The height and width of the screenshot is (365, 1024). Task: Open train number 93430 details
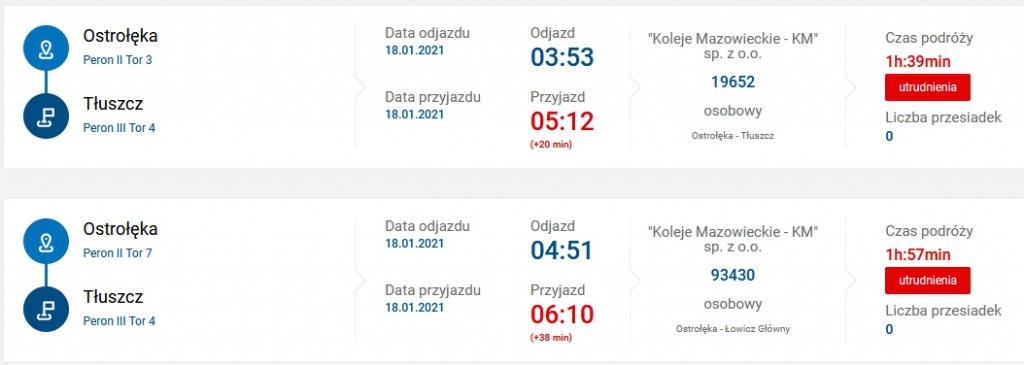click(733, 275)
